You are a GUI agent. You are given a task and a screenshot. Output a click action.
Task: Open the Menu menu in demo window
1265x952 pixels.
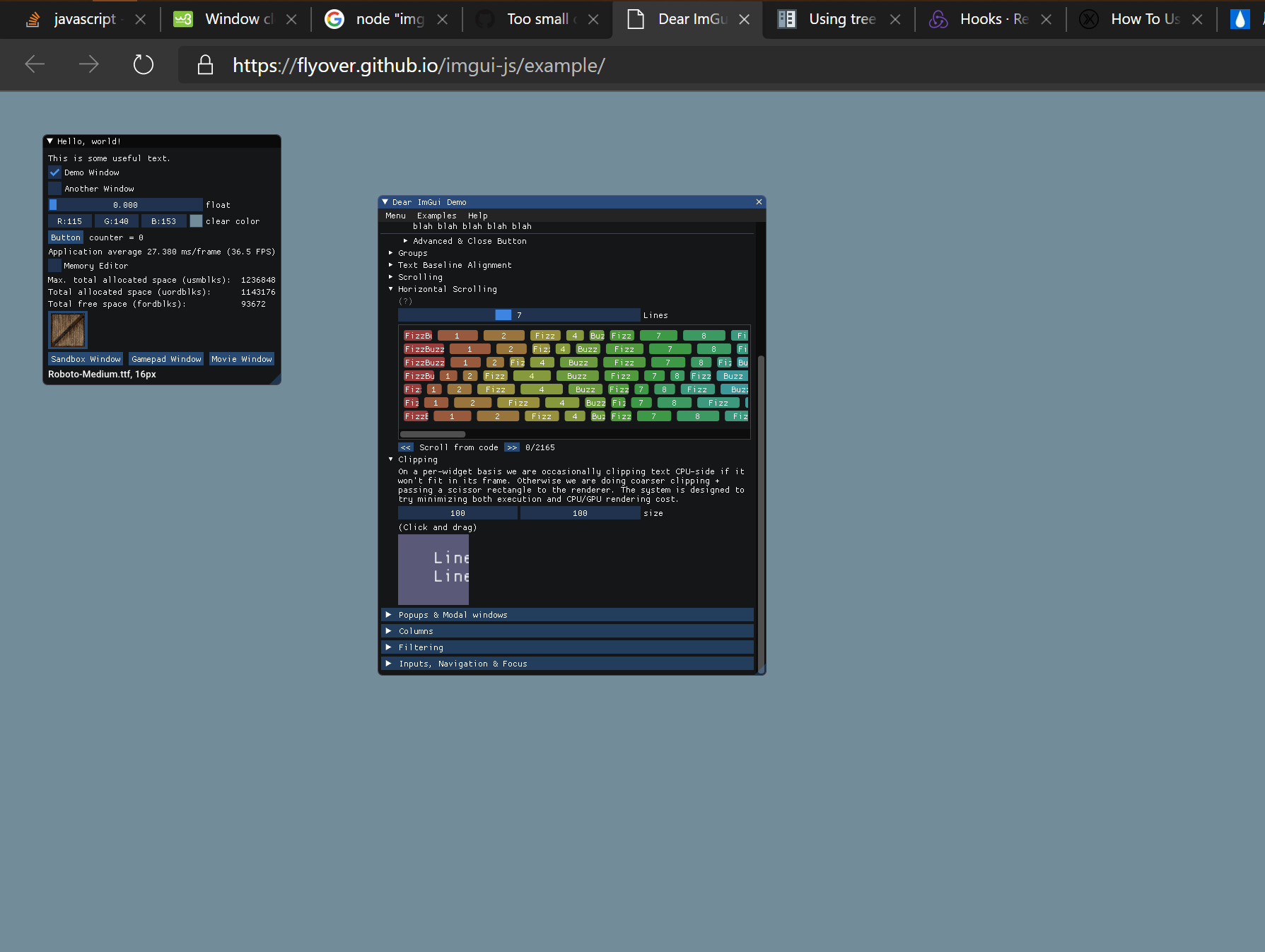395,216
